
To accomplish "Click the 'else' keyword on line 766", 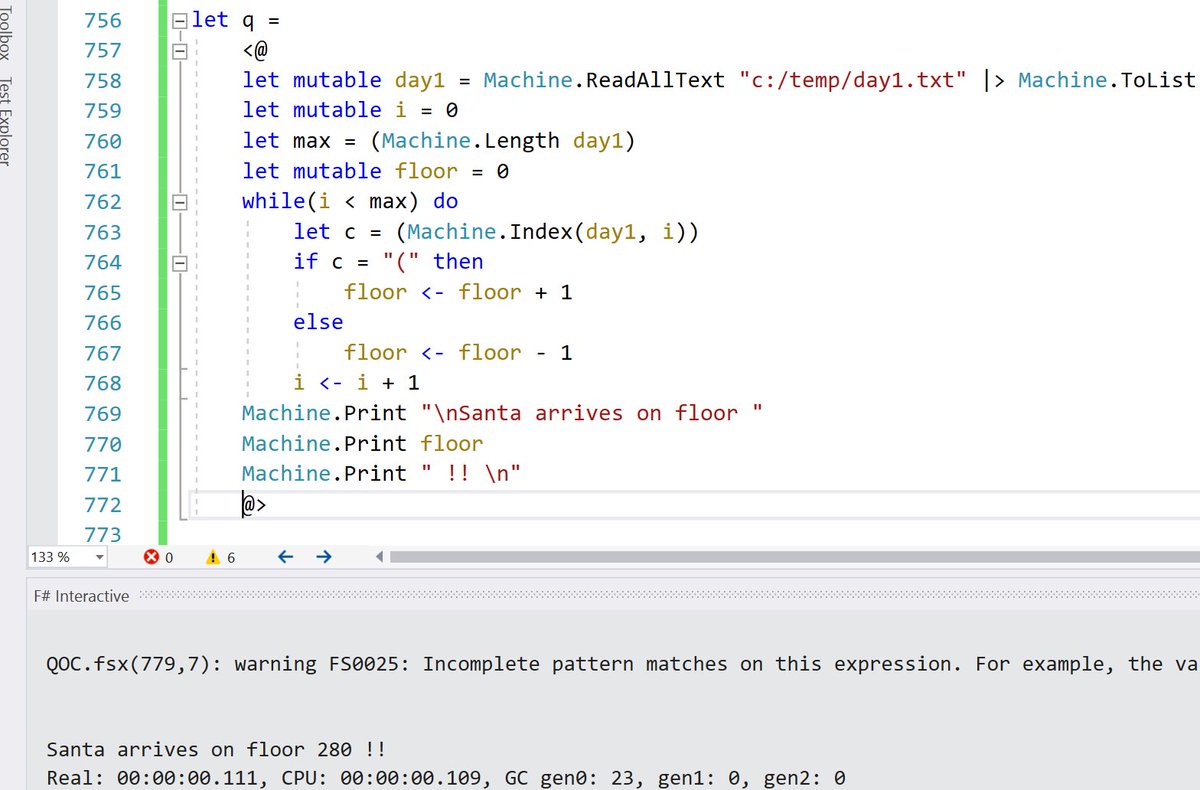I will (x=318, y=322).
